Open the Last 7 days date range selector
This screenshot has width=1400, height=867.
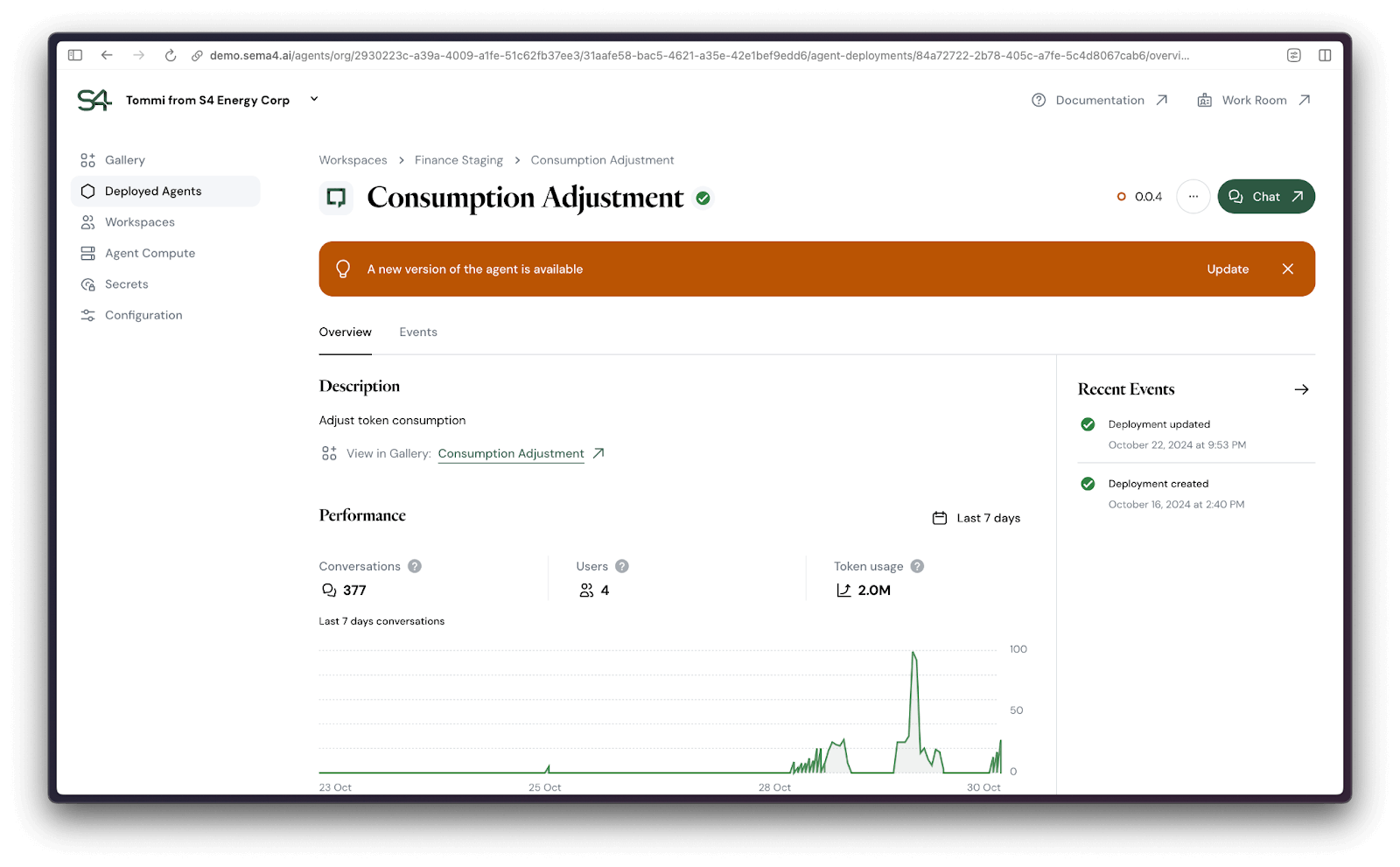(x=975, y=517)
